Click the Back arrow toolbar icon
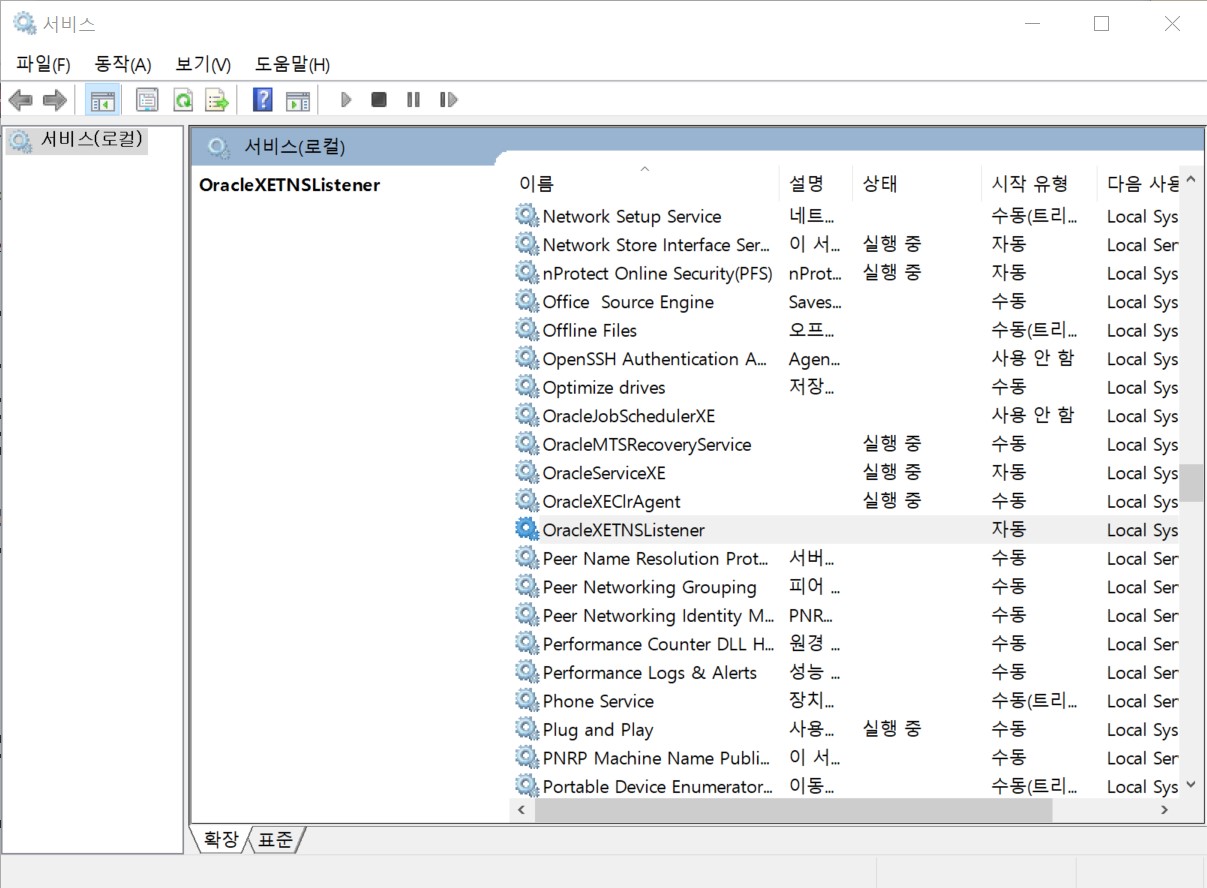This screenshot has width=1207, height=888. [21, 100]
